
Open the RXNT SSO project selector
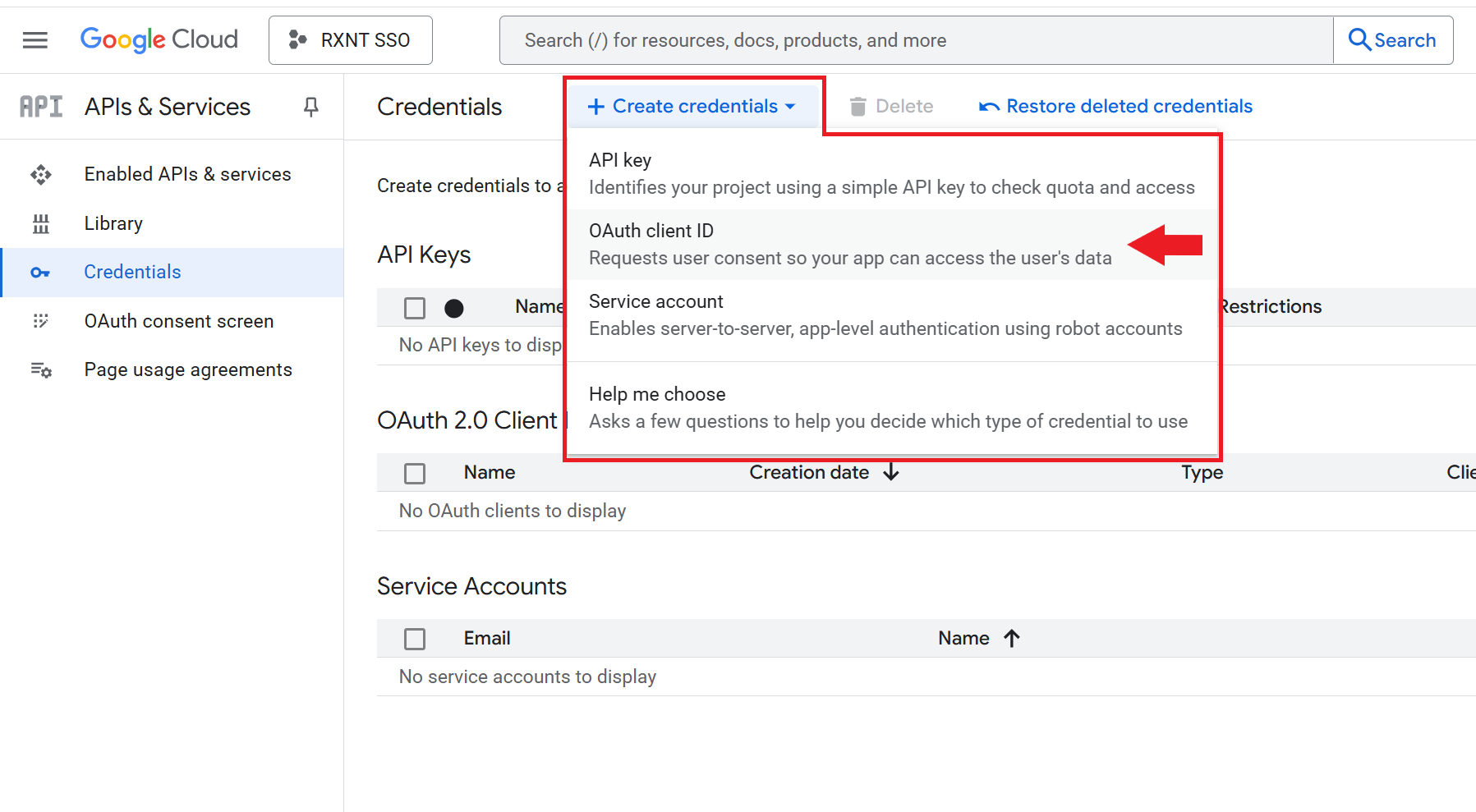pyautogui.click(x=351, y=40)
